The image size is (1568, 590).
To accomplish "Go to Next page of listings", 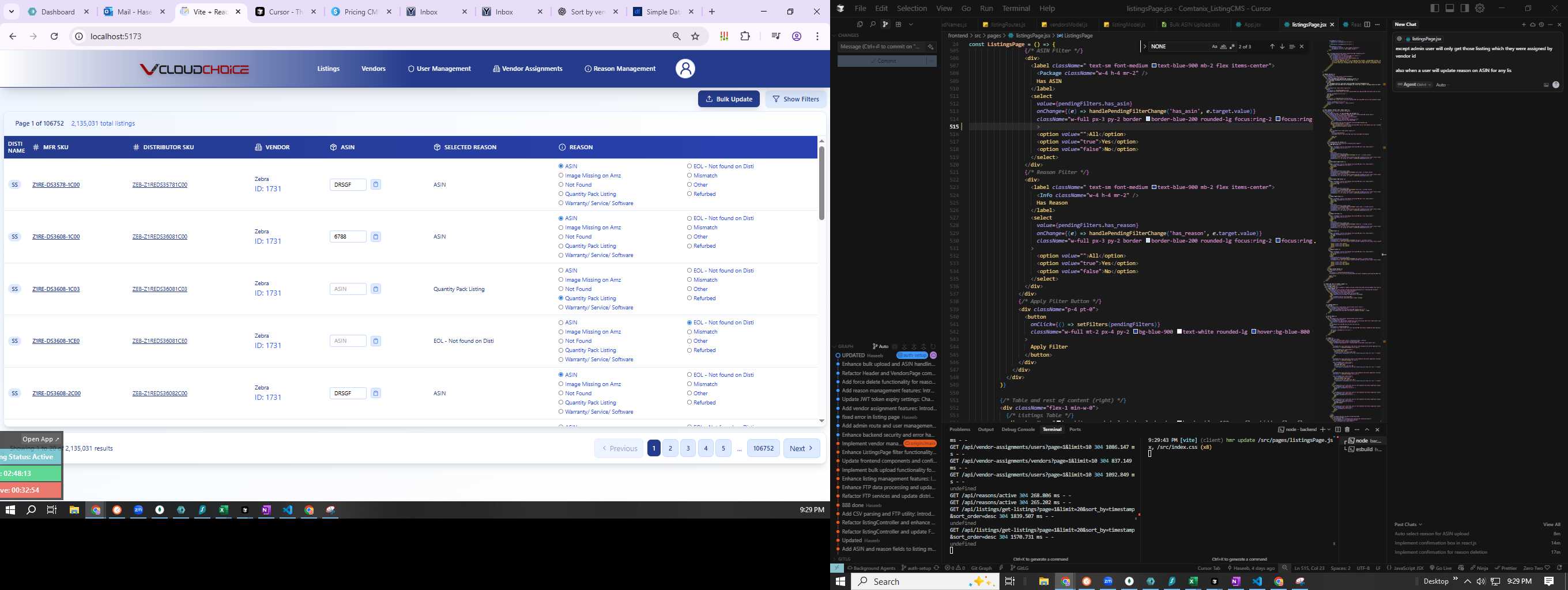I will [x=801, y=448].
